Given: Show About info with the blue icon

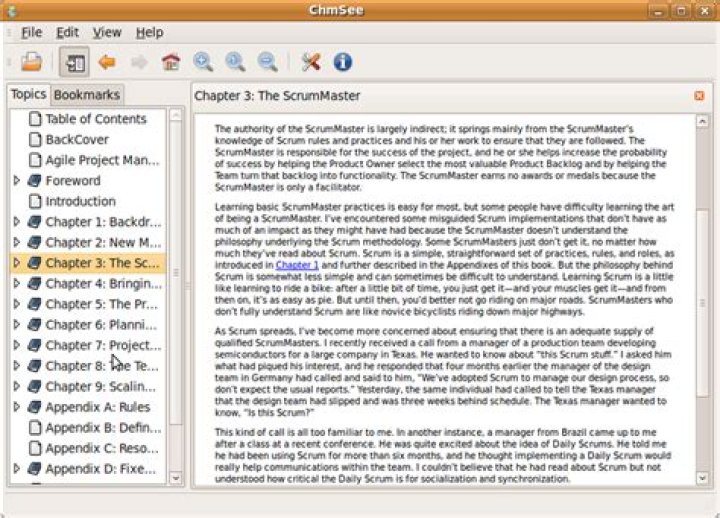Looking at the screenshot, I should click(343, 62).
